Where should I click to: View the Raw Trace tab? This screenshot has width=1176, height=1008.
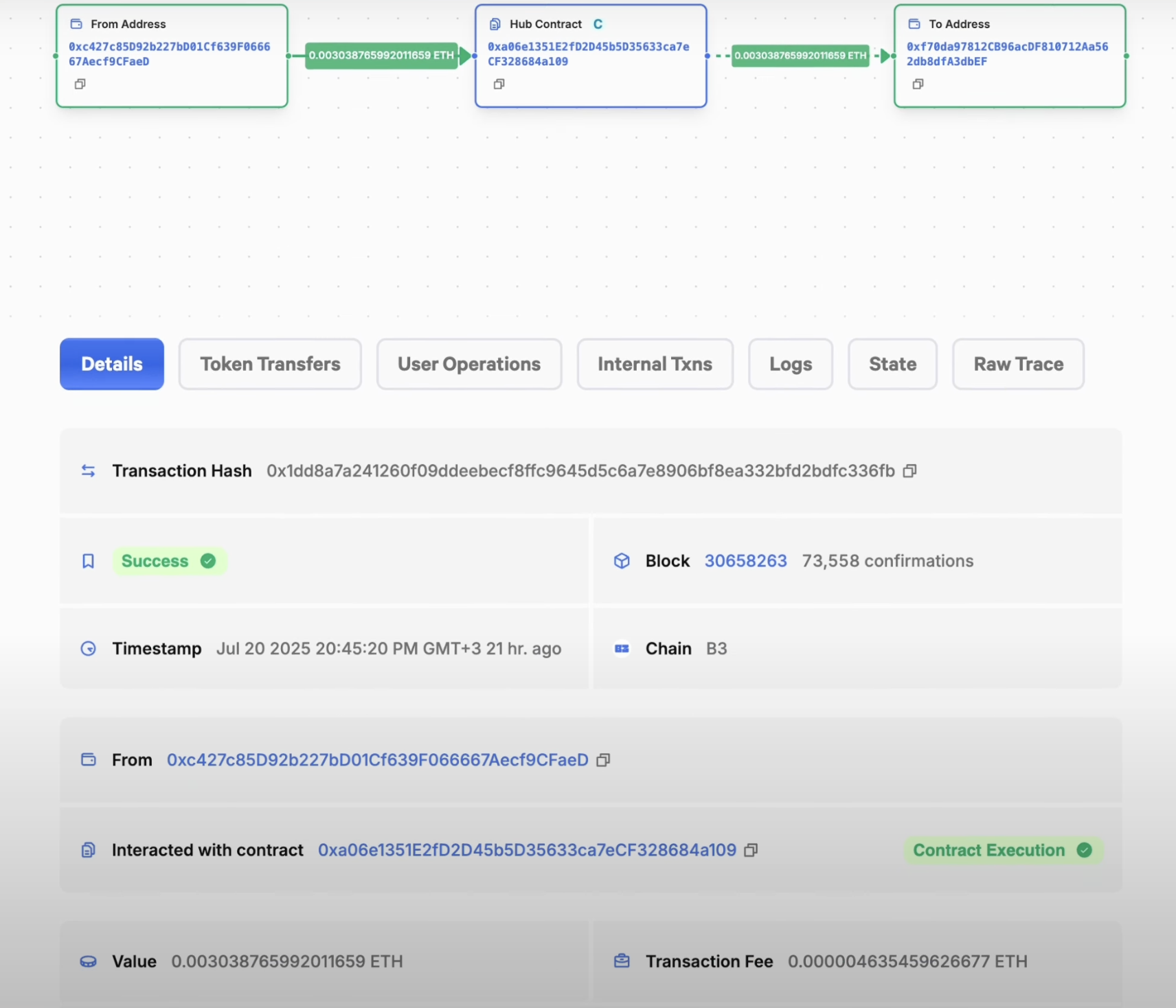pyautogui.click(x=1018, y=364)
